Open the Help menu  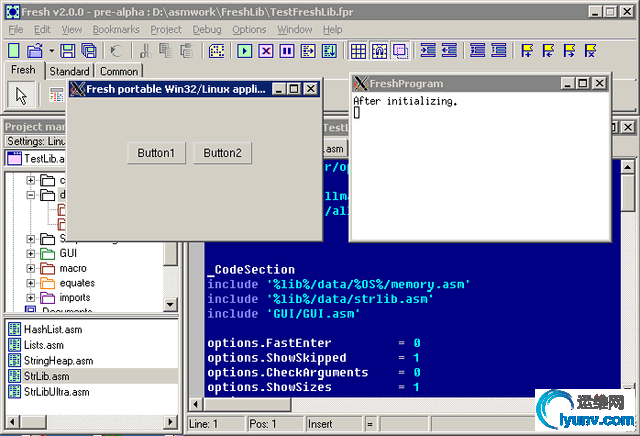333,30
